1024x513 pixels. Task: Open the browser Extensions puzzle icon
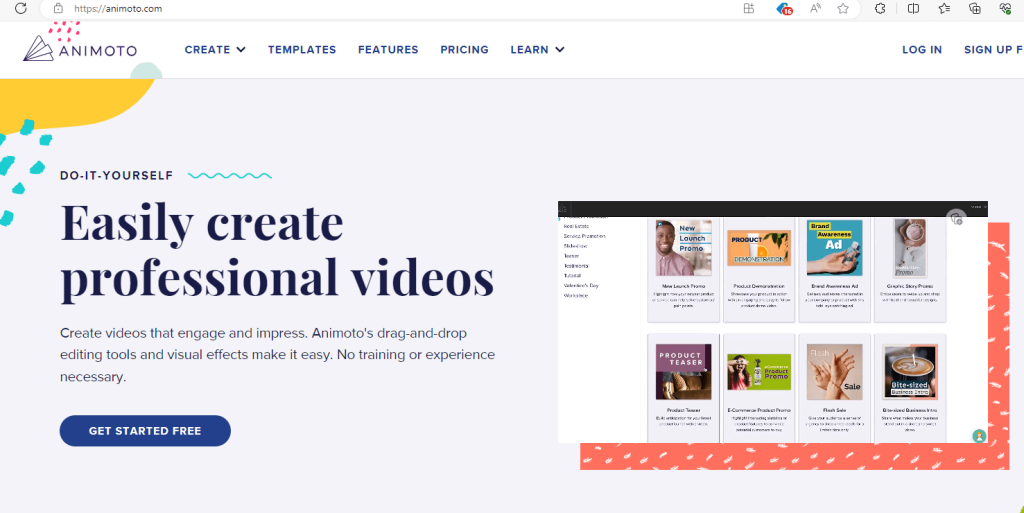pyautogui.click(x=880, y=8)
